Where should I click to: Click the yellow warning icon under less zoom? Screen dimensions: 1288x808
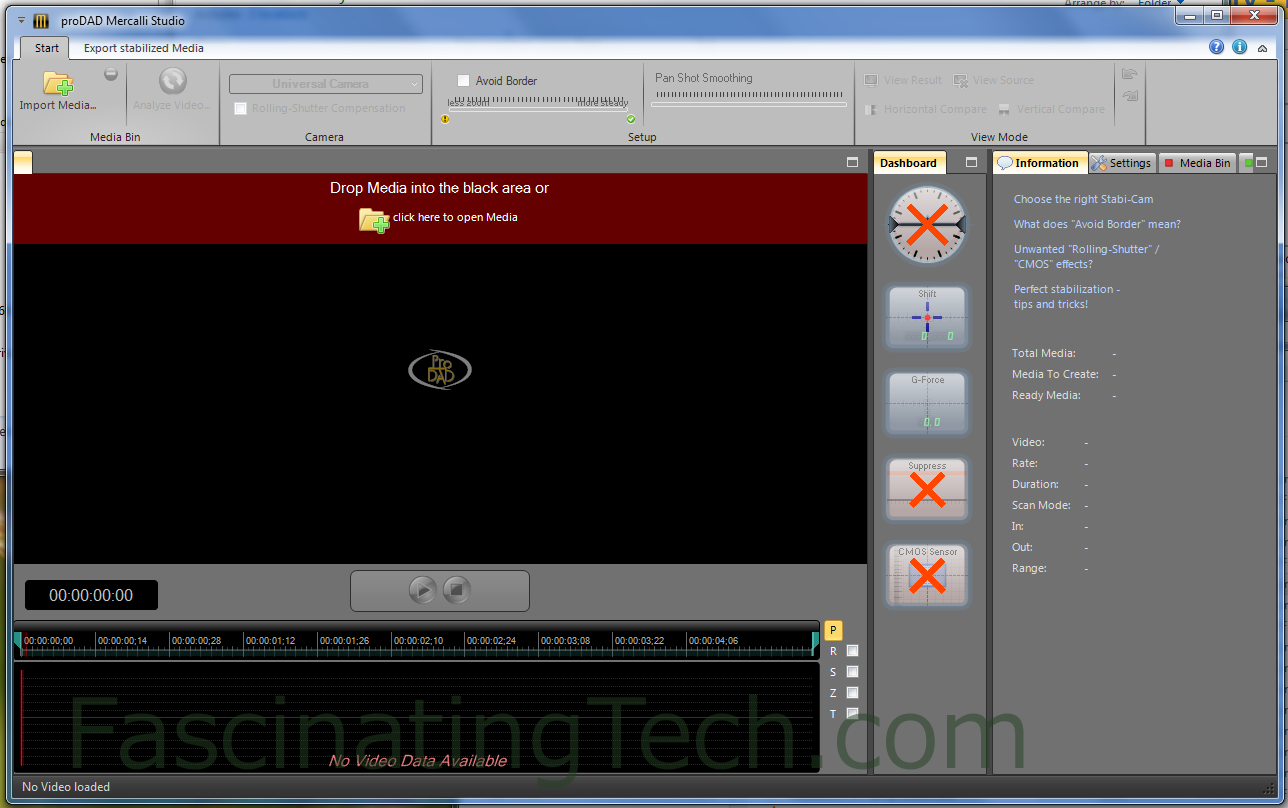click(x=445, y=119)
